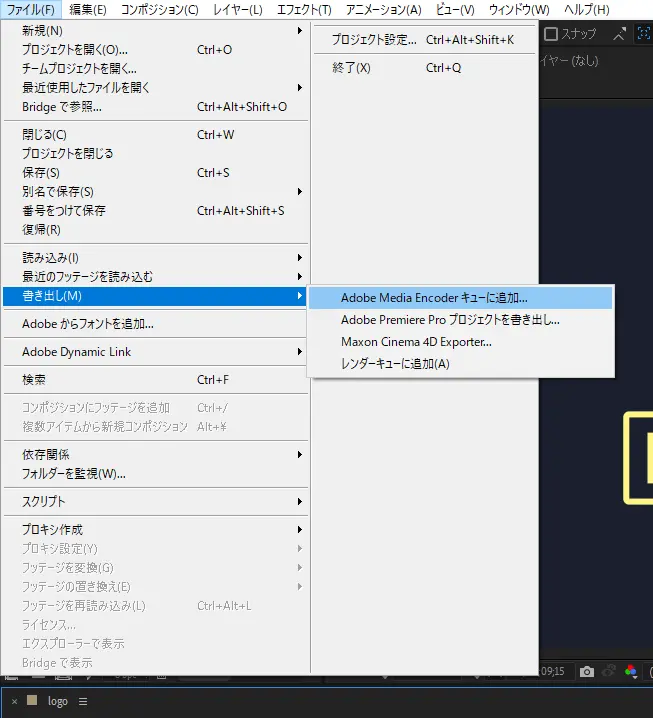Open the logo panel hamburger menu
This screenshot has width=653, height=718.
(83, 702)
